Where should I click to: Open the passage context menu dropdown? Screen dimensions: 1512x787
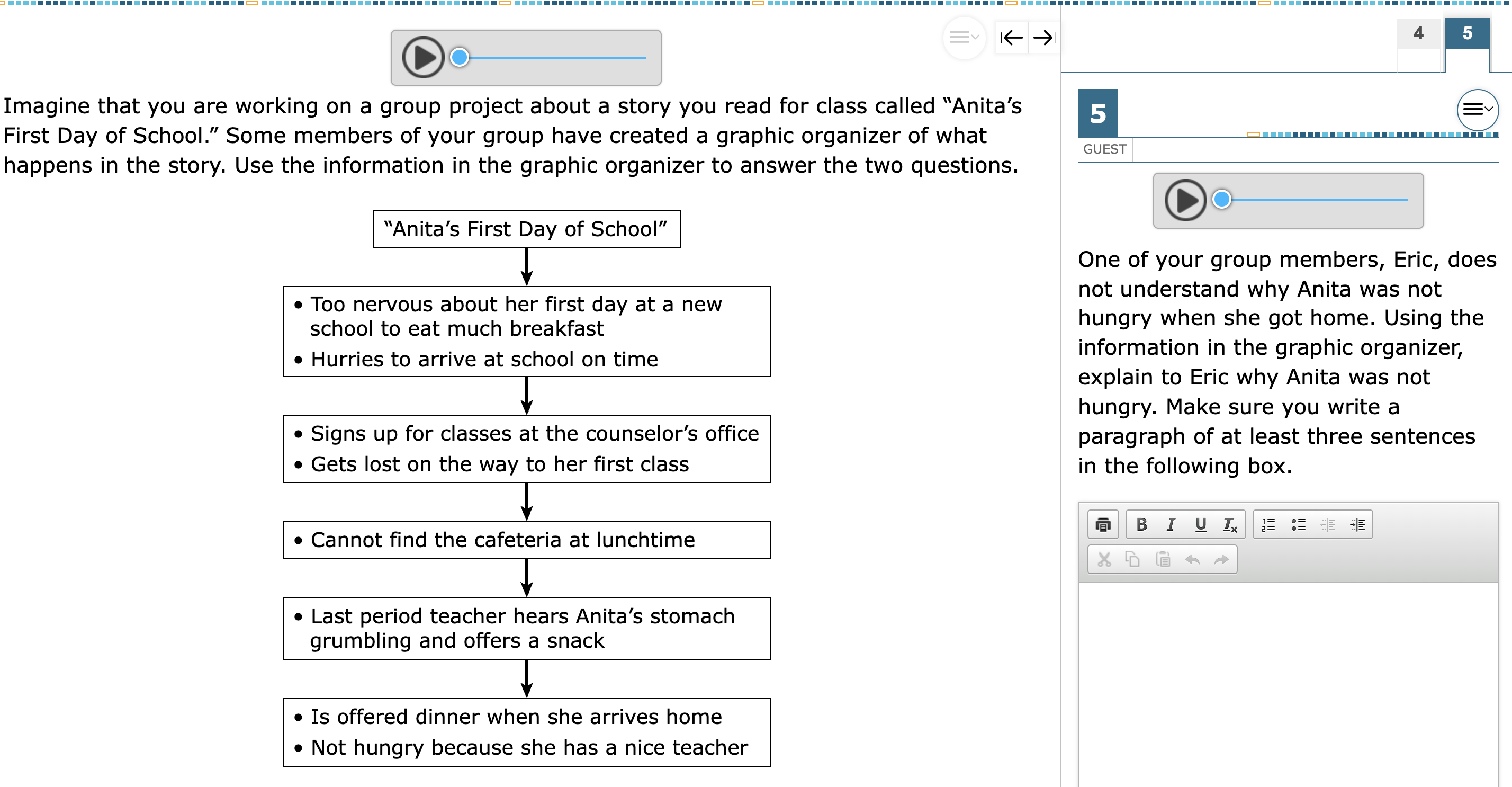tap(964, 38)
